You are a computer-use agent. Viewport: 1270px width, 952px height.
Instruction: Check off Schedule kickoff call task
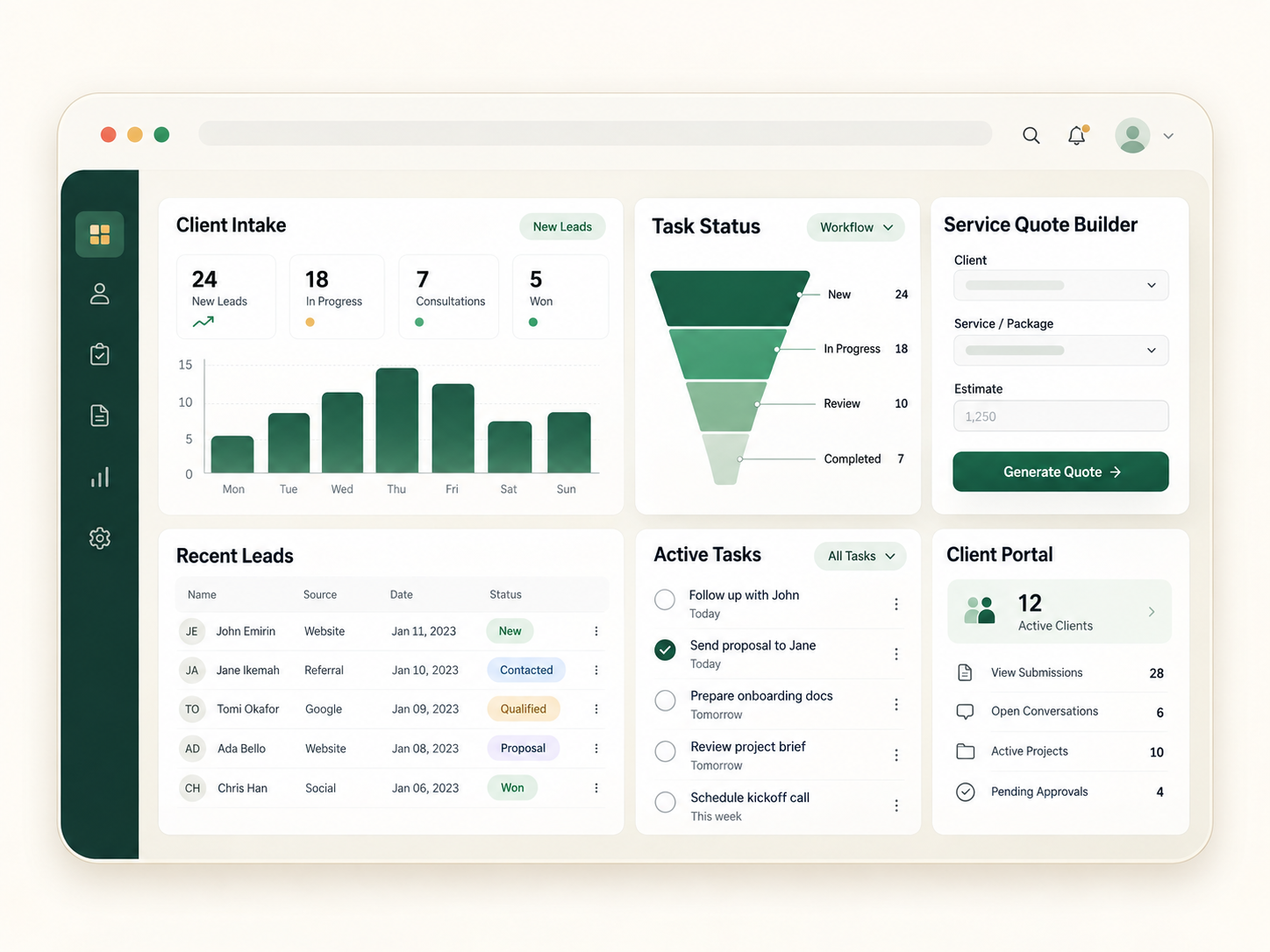coord(665,802)
